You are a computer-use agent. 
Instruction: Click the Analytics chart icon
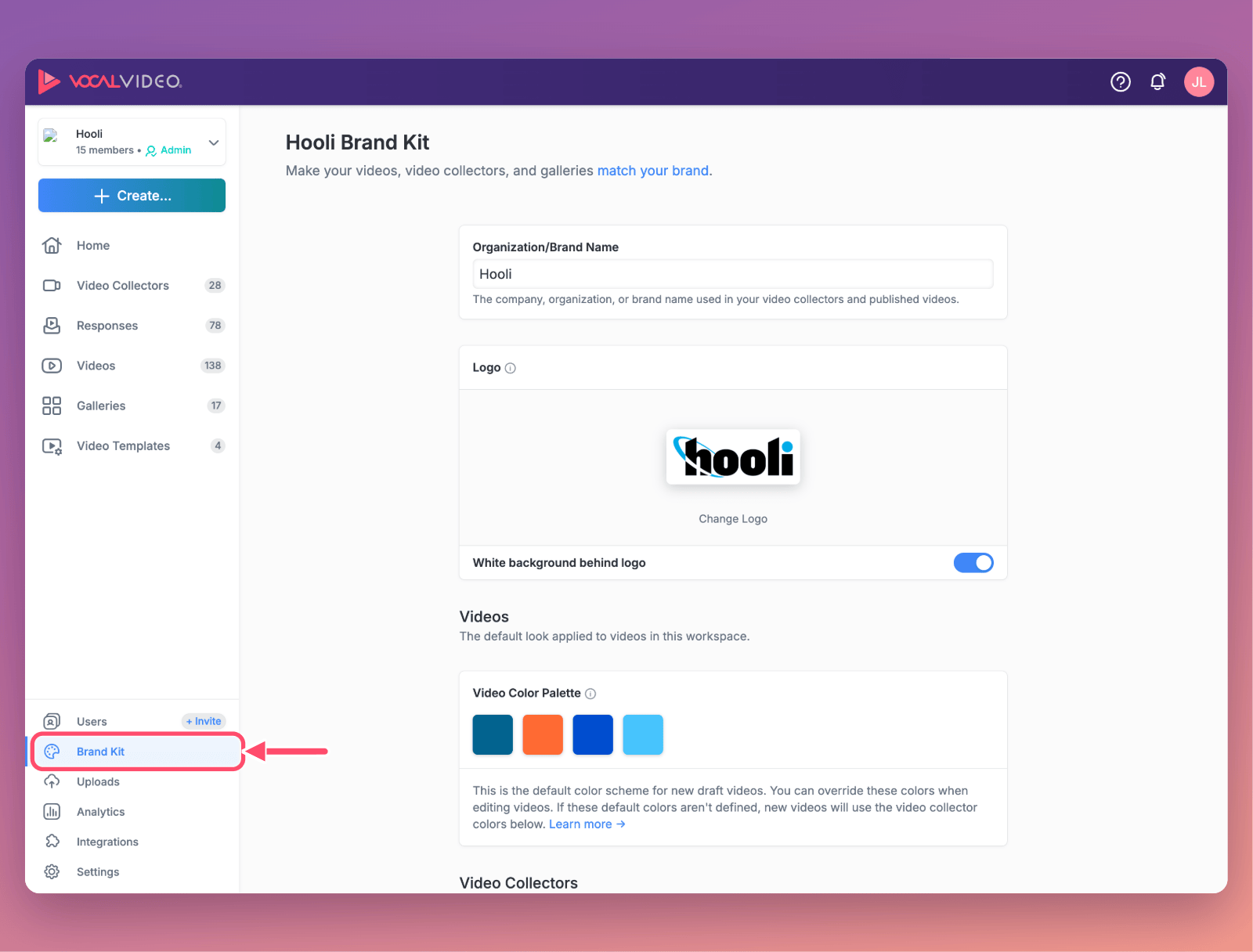(x=52, y=811)
